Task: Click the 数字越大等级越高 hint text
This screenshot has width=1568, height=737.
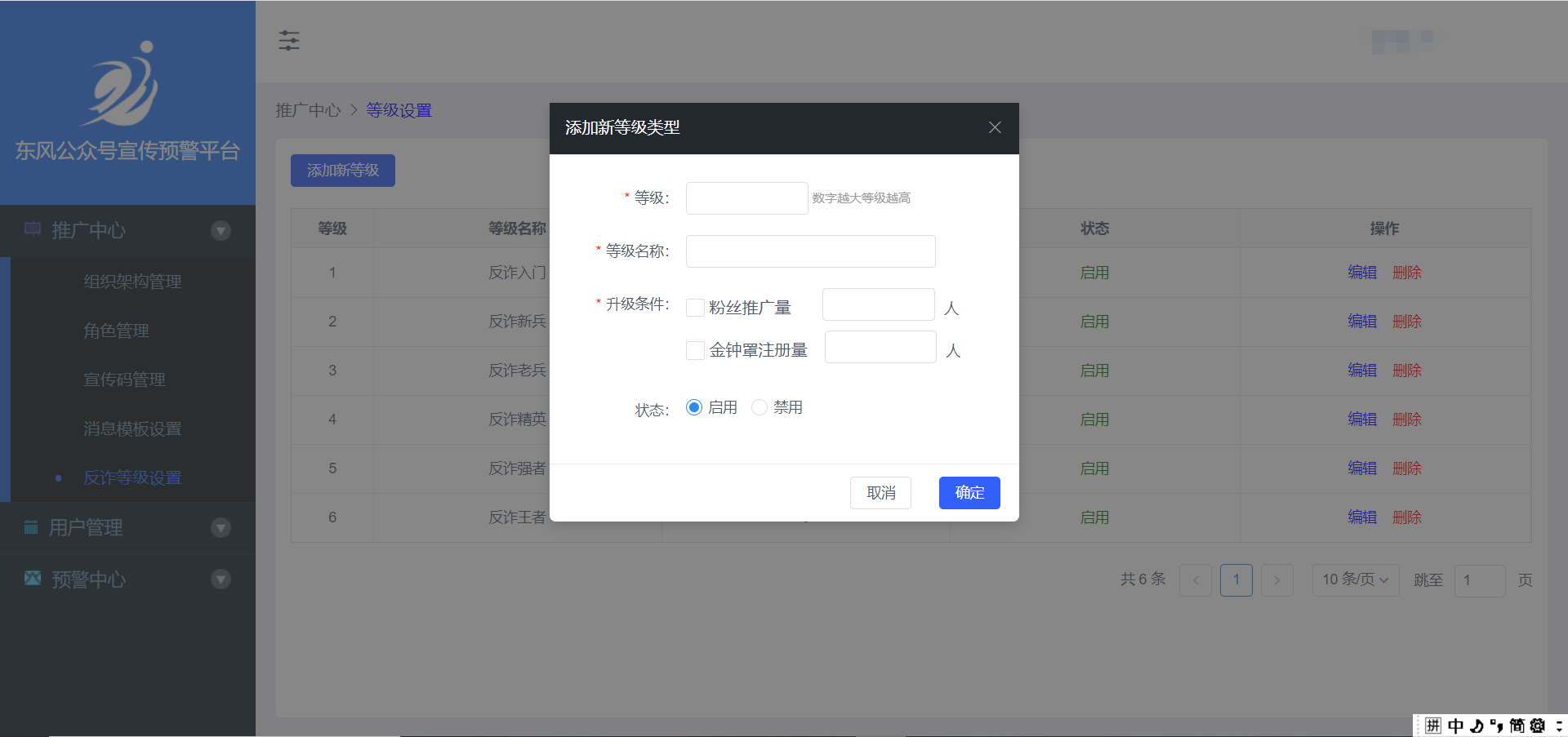Action: point(862,198)
